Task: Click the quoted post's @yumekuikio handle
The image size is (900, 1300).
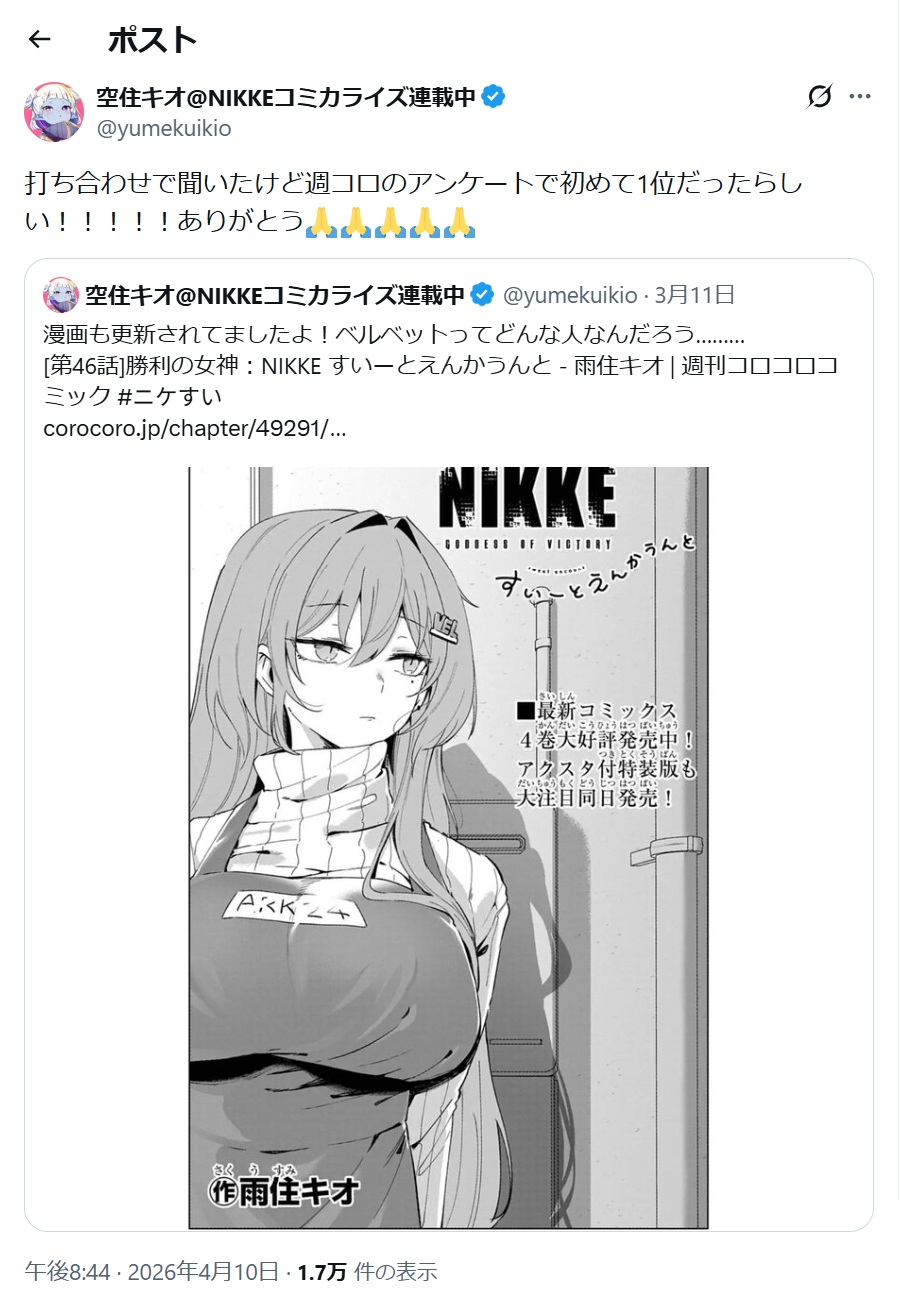Action: [569, 295]
